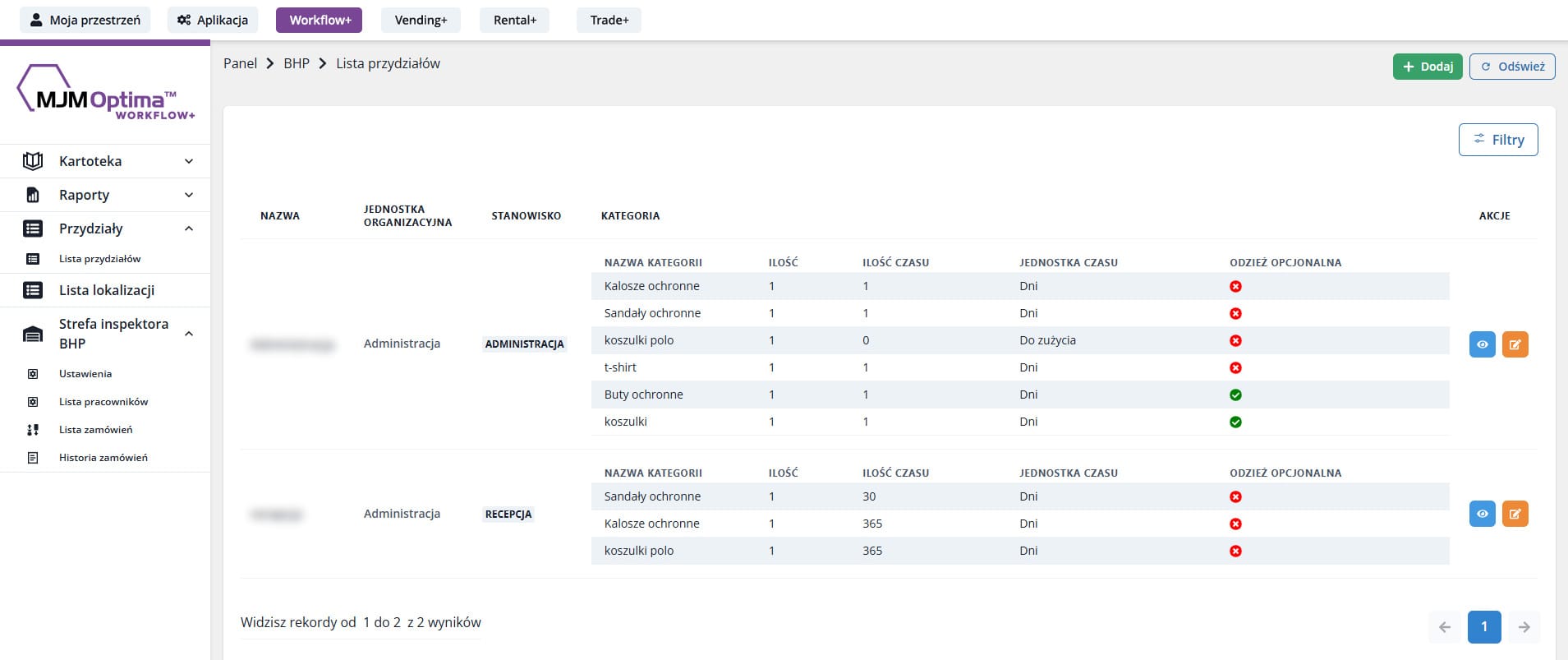Open Historia zamówień from sidebar
This screenshot has height=660, width=1568.
103,458
